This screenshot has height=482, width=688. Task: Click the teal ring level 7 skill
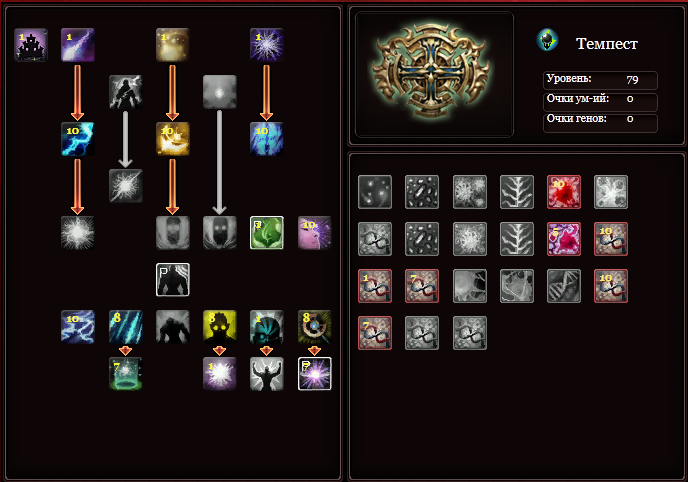click(x=125, y=374)
